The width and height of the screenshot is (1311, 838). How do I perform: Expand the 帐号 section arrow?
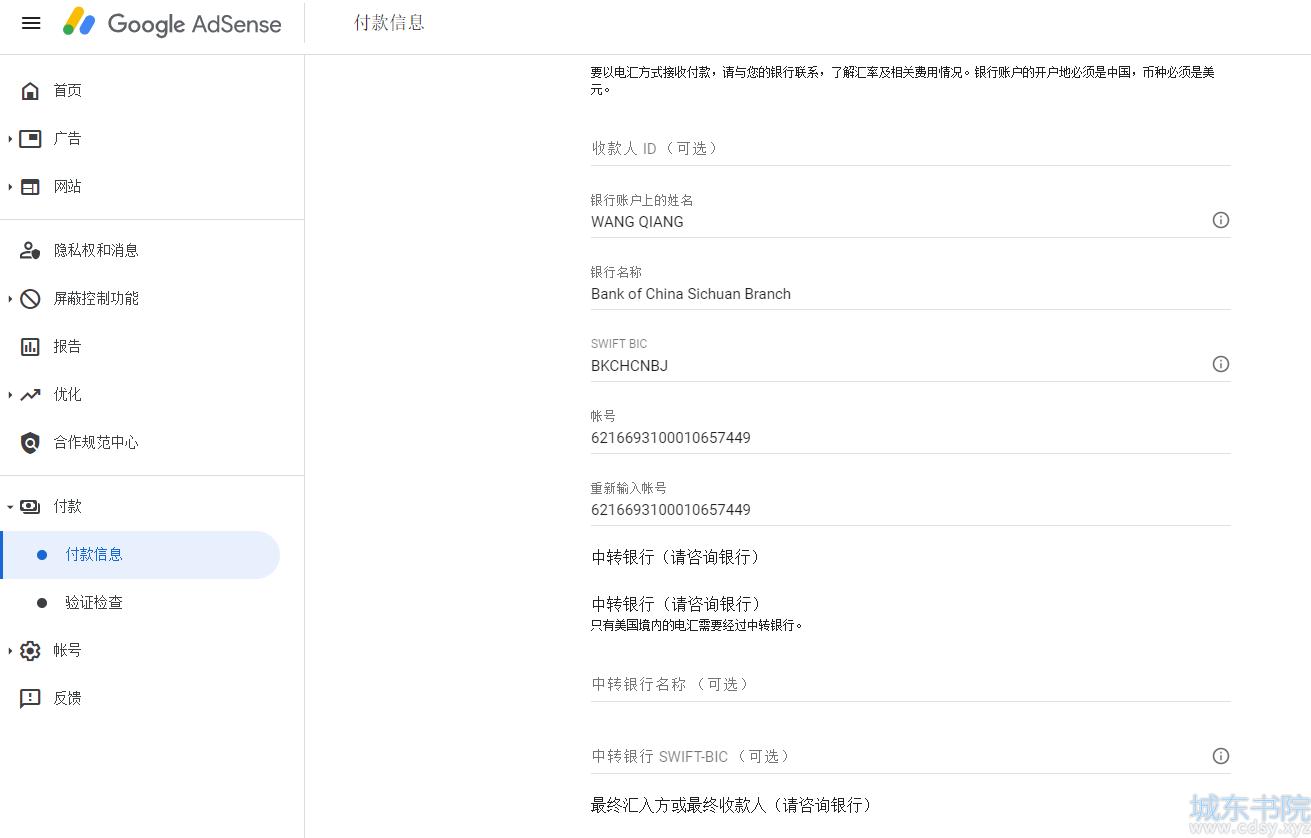click(x=10, y=651)
